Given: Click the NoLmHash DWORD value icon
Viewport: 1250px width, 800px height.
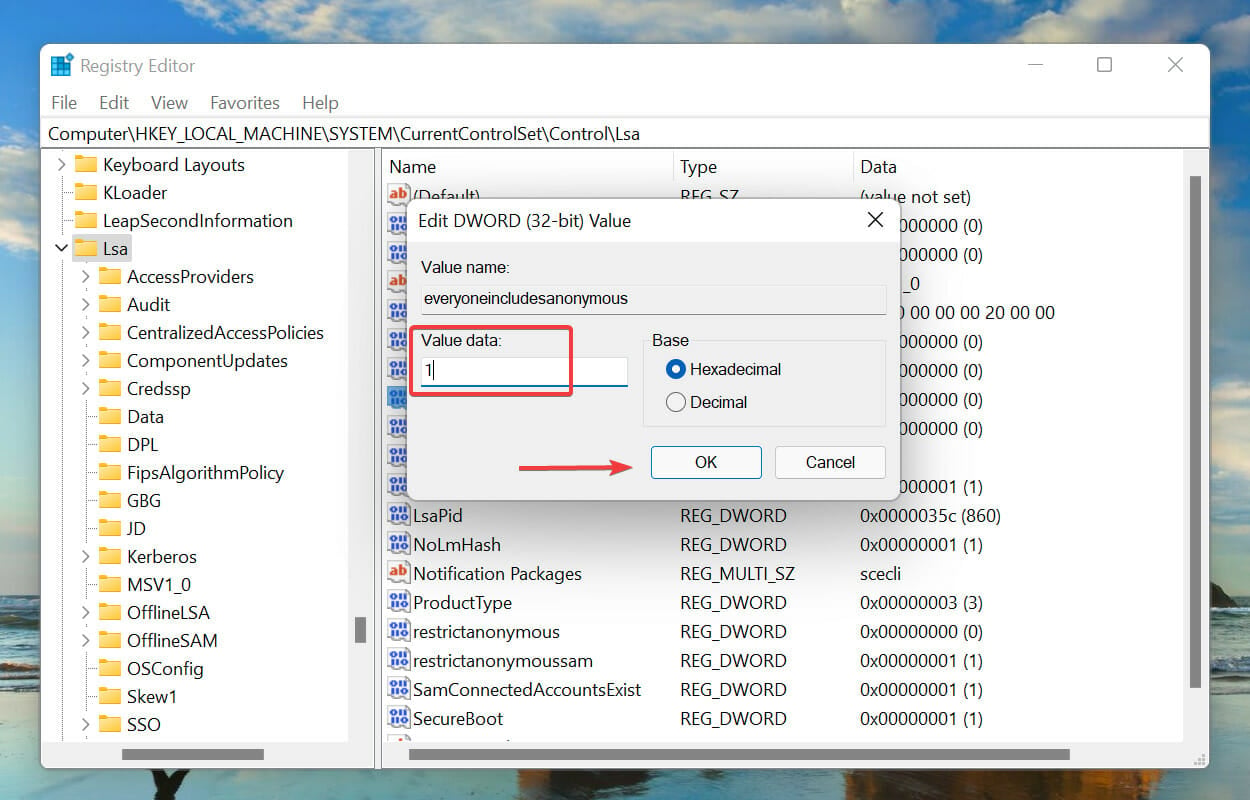Looking at the screenshot, I should pyautogui.click(x=398, y=544).
